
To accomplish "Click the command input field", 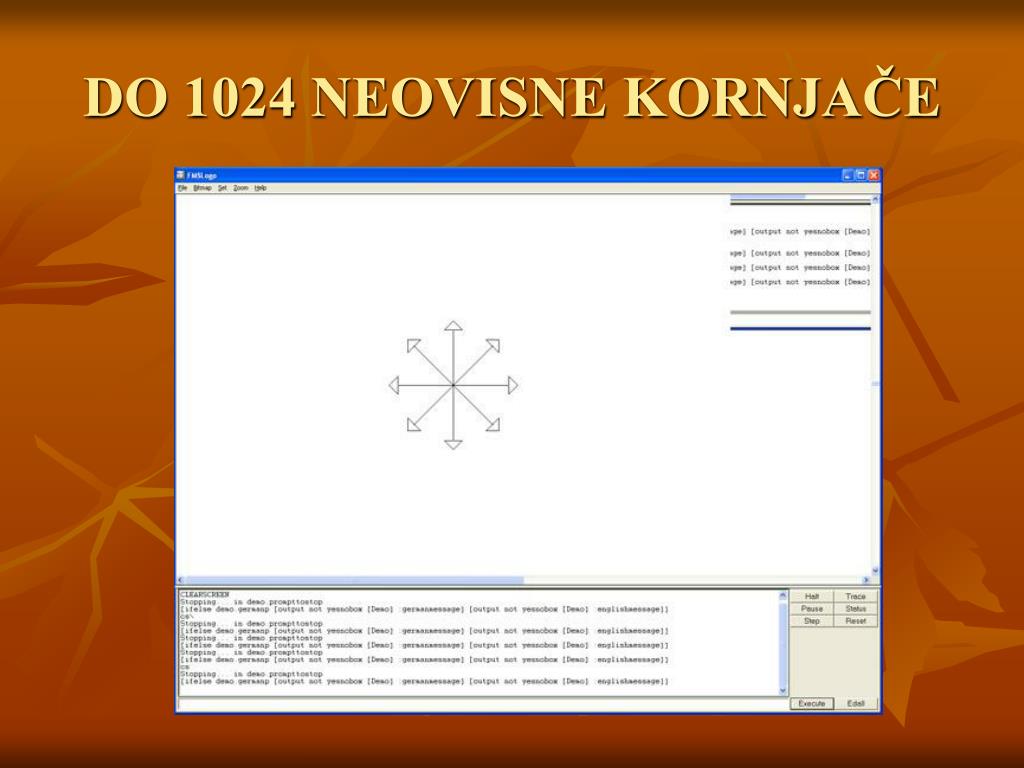I will (483, 704).
